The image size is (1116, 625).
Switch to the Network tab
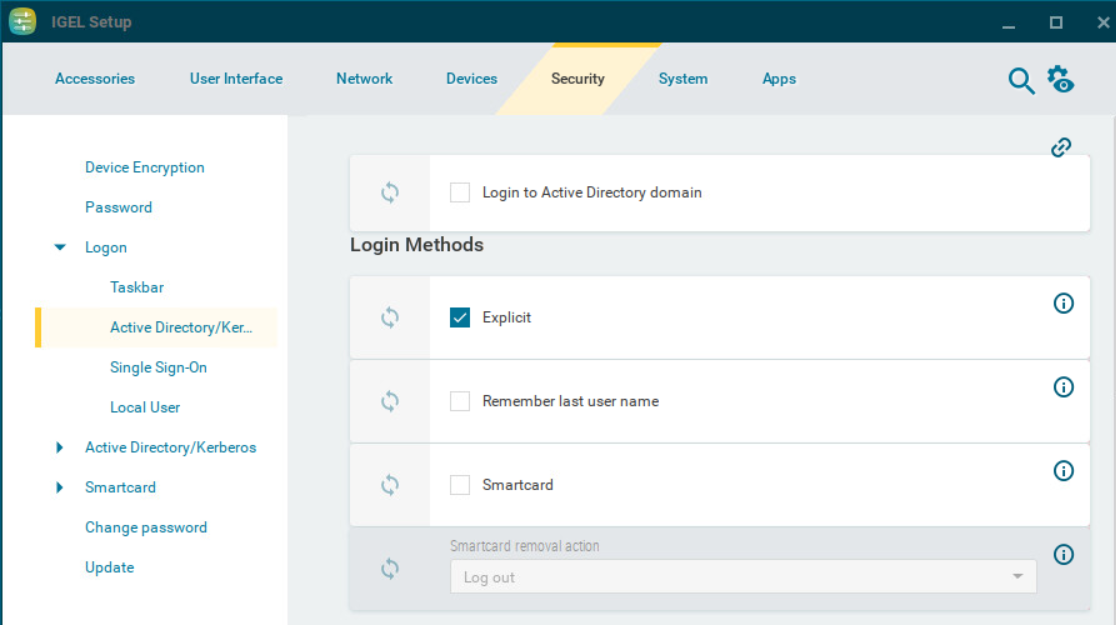pos(364,79)
